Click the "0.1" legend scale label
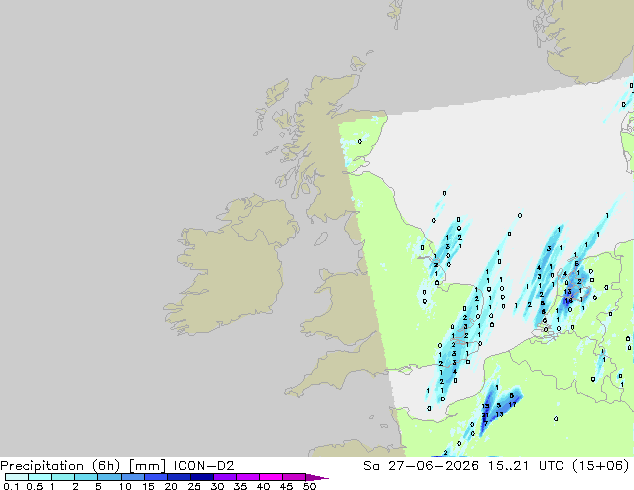634x490 pixels. coord(11,486)
